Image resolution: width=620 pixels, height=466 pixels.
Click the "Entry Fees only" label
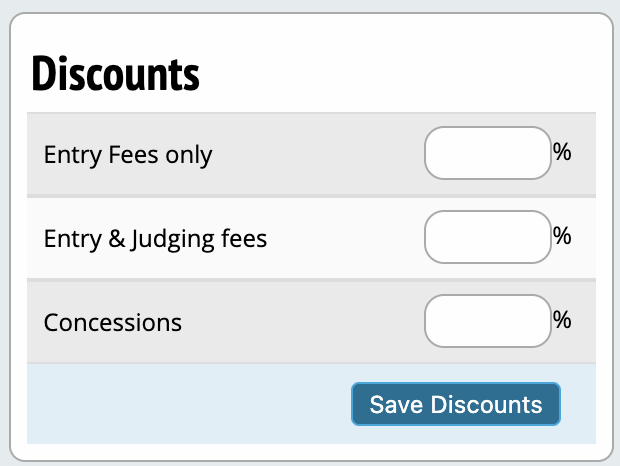(x=128, y=155)
